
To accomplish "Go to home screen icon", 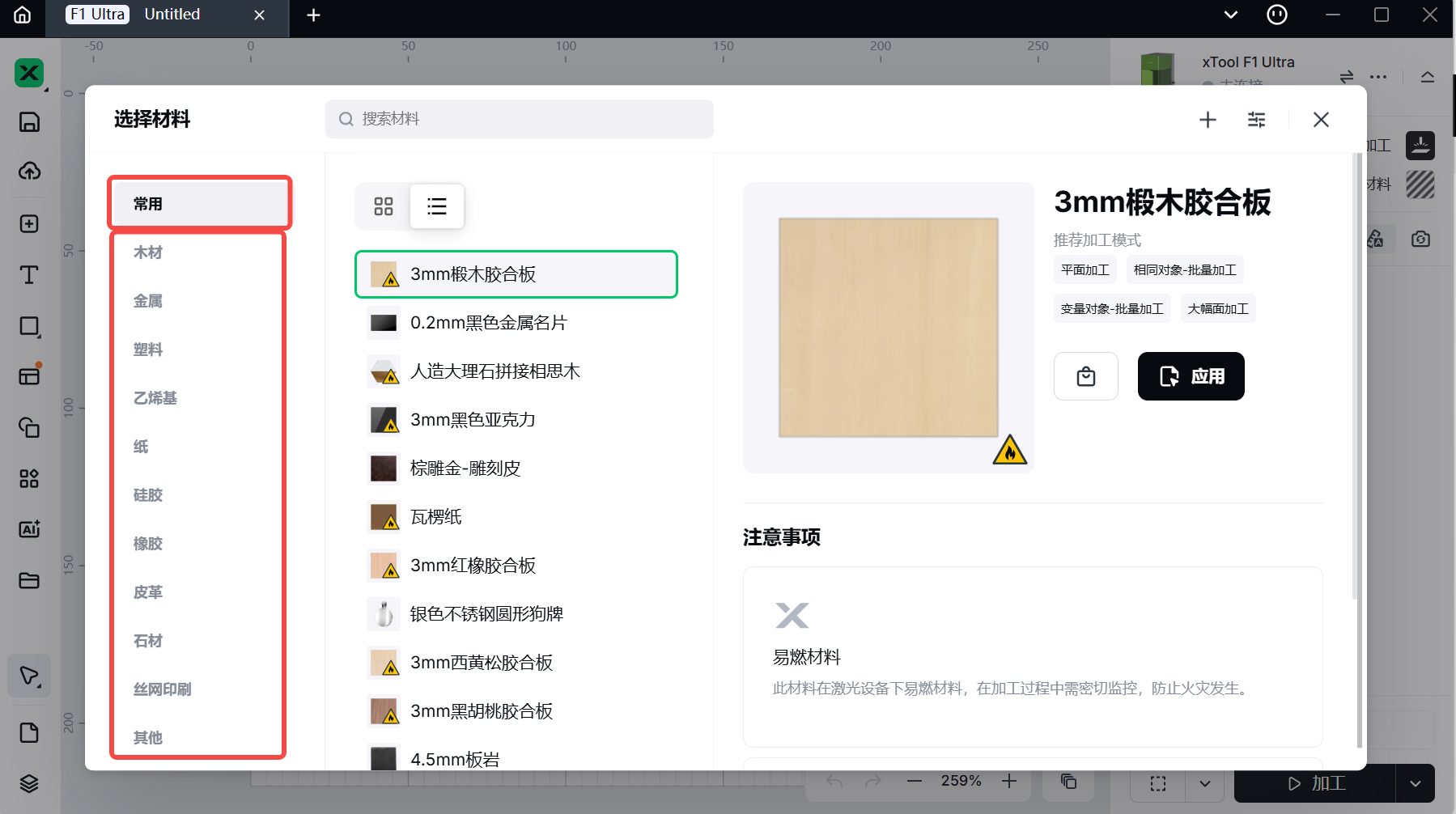I will tap(23, 15).
